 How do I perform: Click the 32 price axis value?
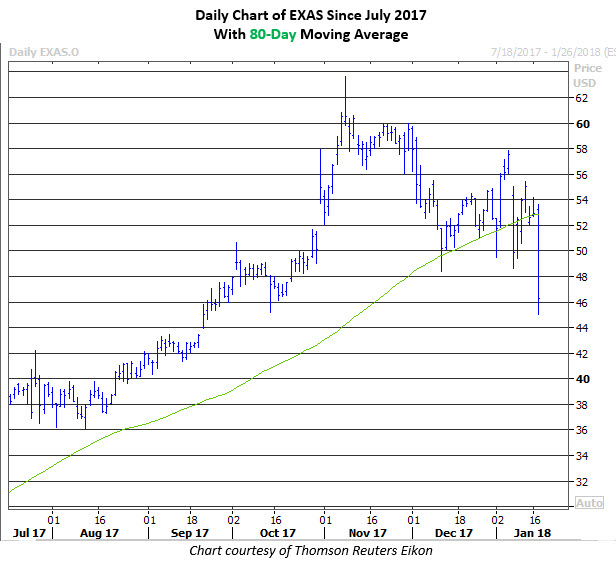click(582, 482)
